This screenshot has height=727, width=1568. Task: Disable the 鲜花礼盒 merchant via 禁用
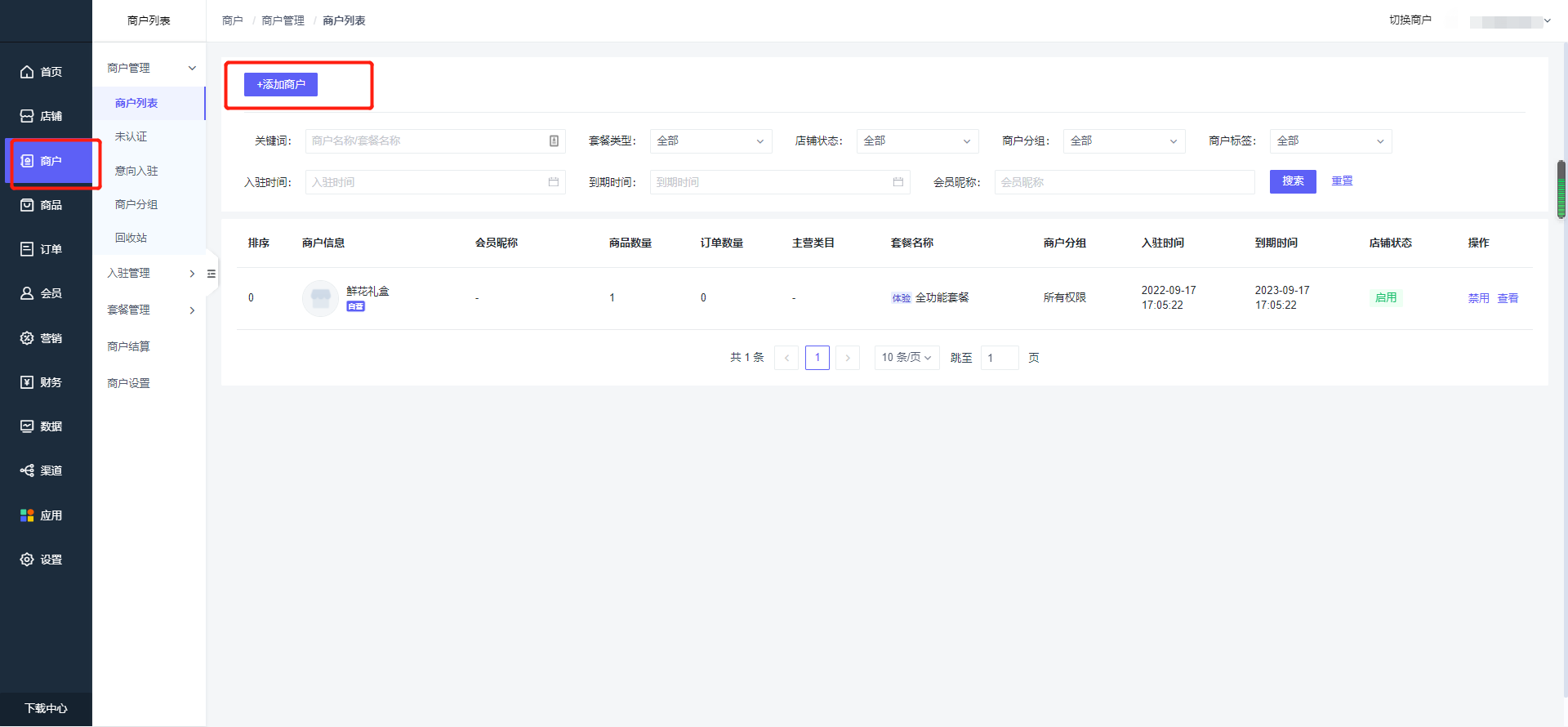1478,298
